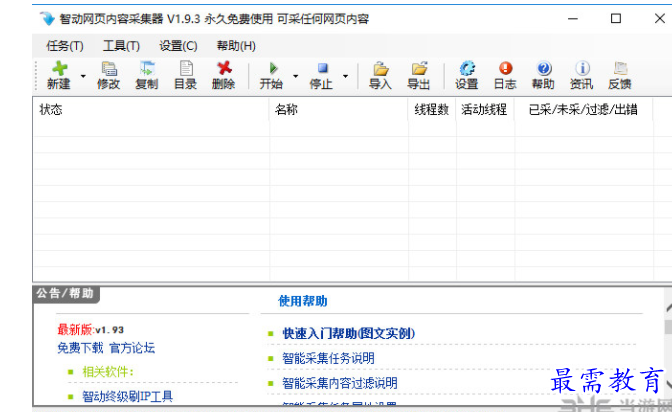Screen dimensions: 672x412
Task: Click the 免费下载 link
Action: coord(80,348)
